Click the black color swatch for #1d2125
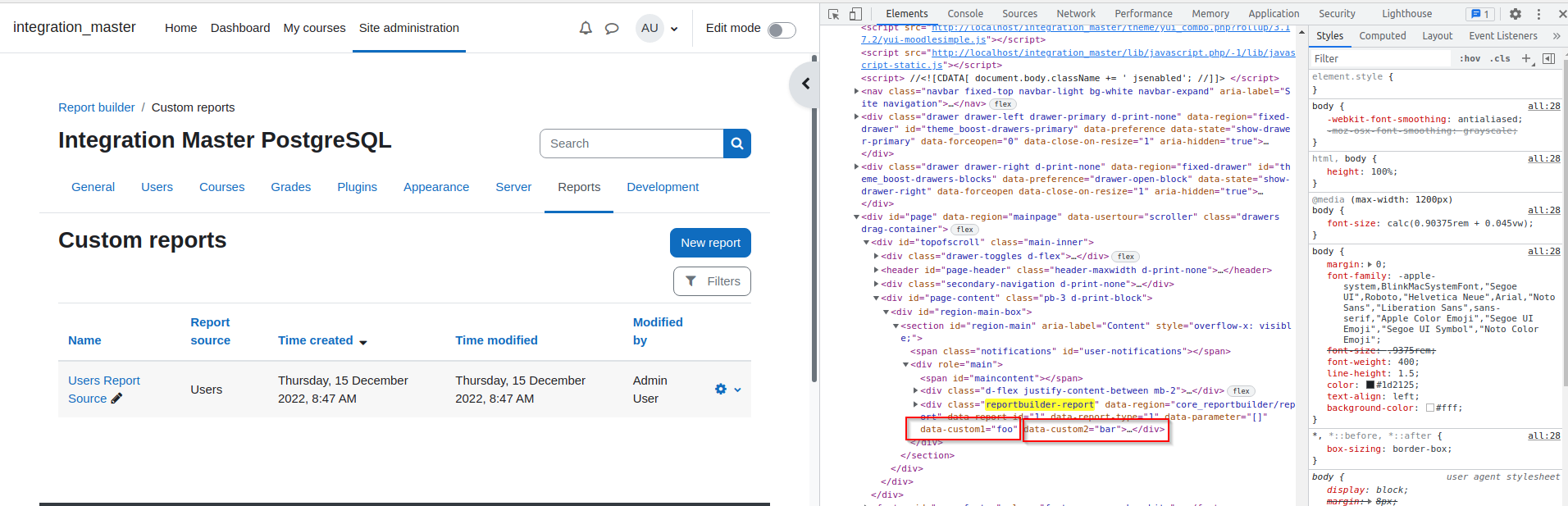 point(1370,385)
